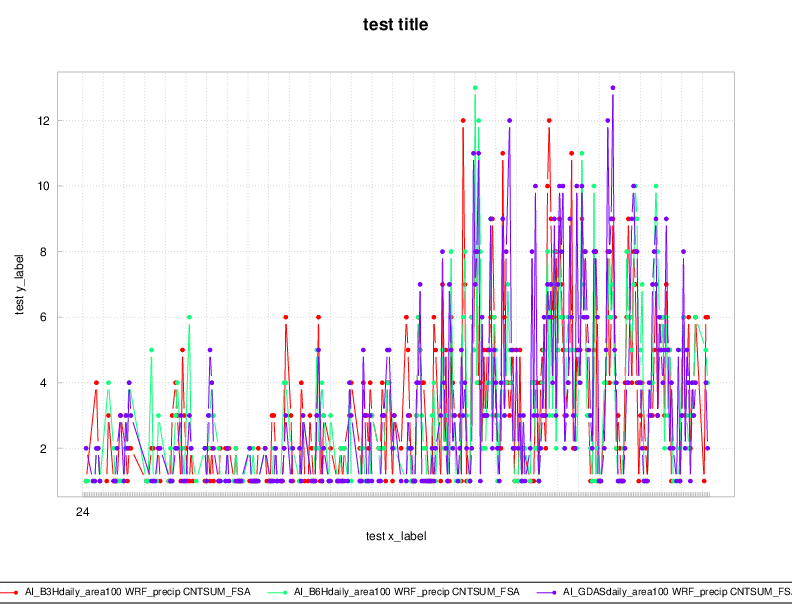Screen dimensions: 792x612
Task: Click the x-axis tick label 24
Action: click(84, 511)
